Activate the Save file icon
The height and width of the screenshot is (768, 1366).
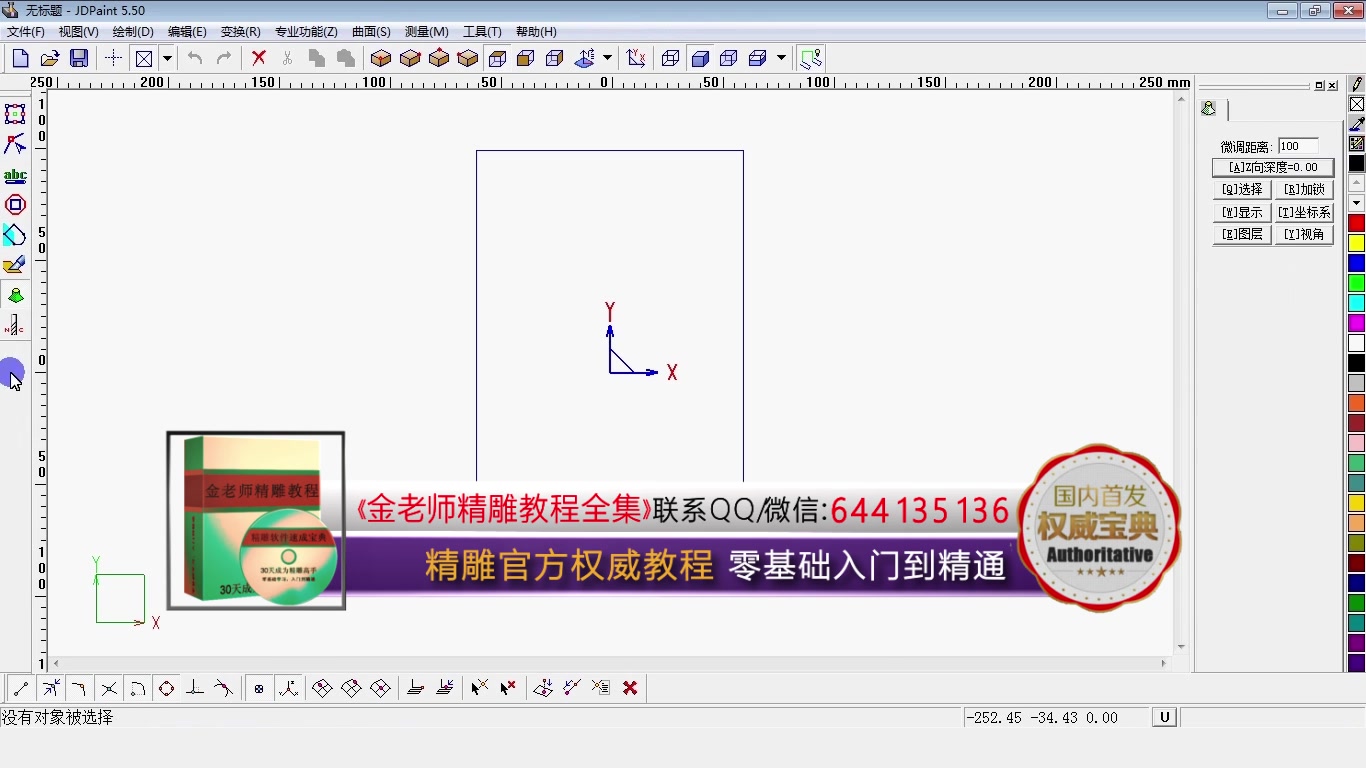[x=79, y=57]
